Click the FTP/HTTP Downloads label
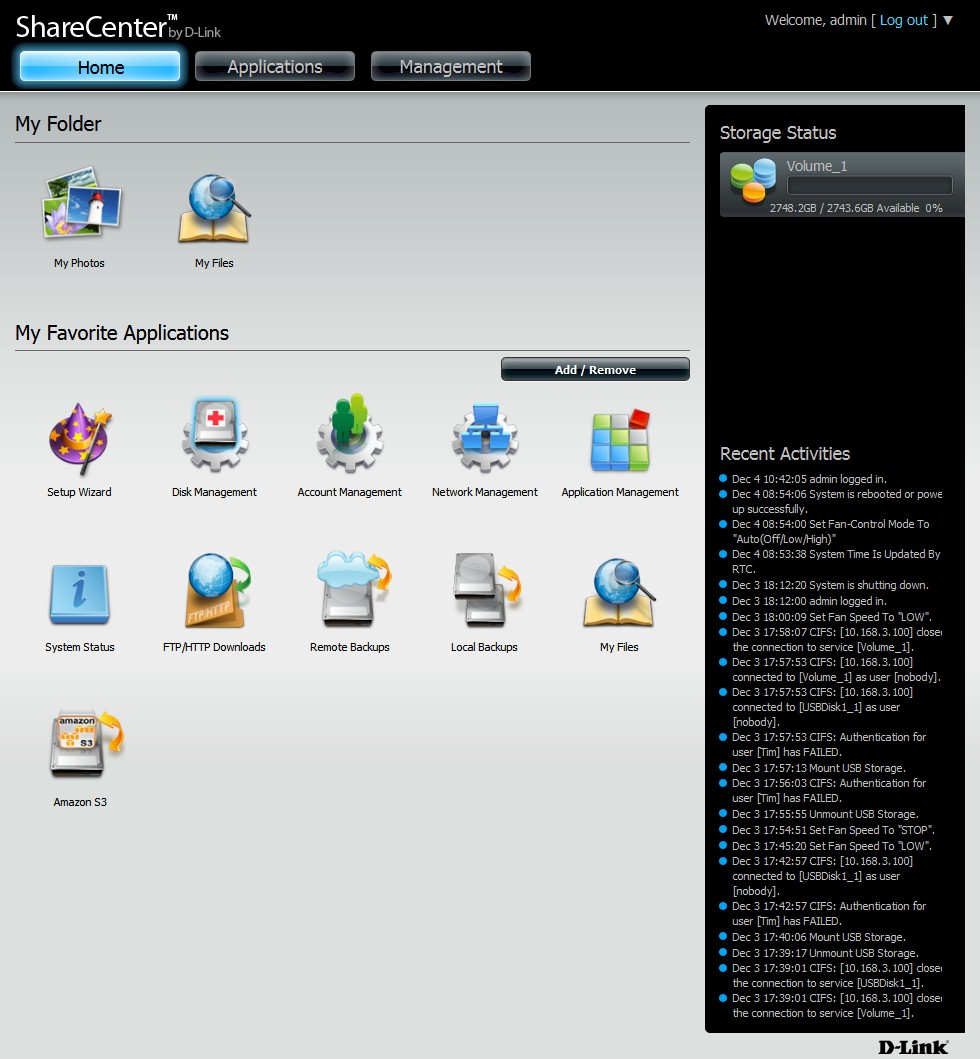Image resolution: width=980 pixels, height=1059 pixels. click(214, 647)
